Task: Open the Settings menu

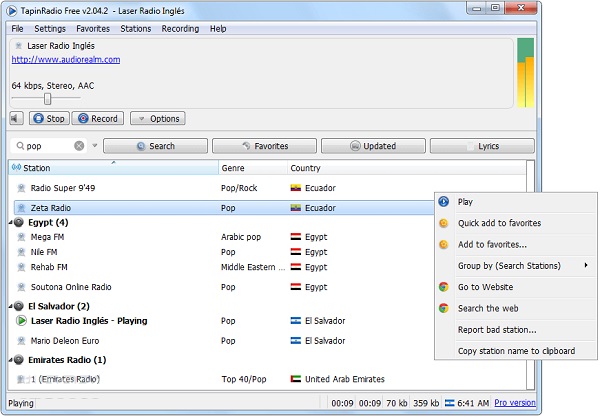Action: coord(50,29)
